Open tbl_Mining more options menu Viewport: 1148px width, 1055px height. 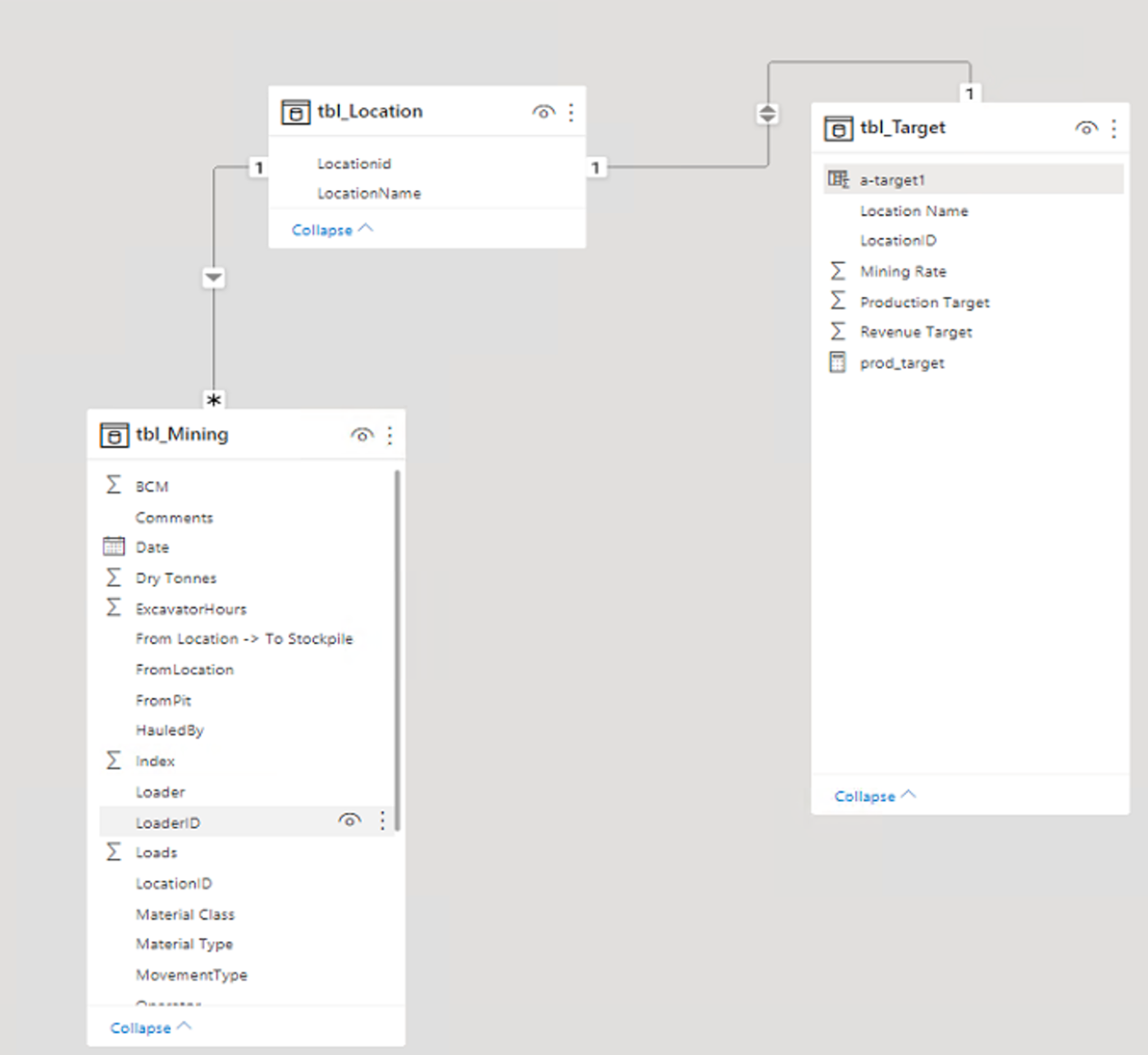click(389, 435)
